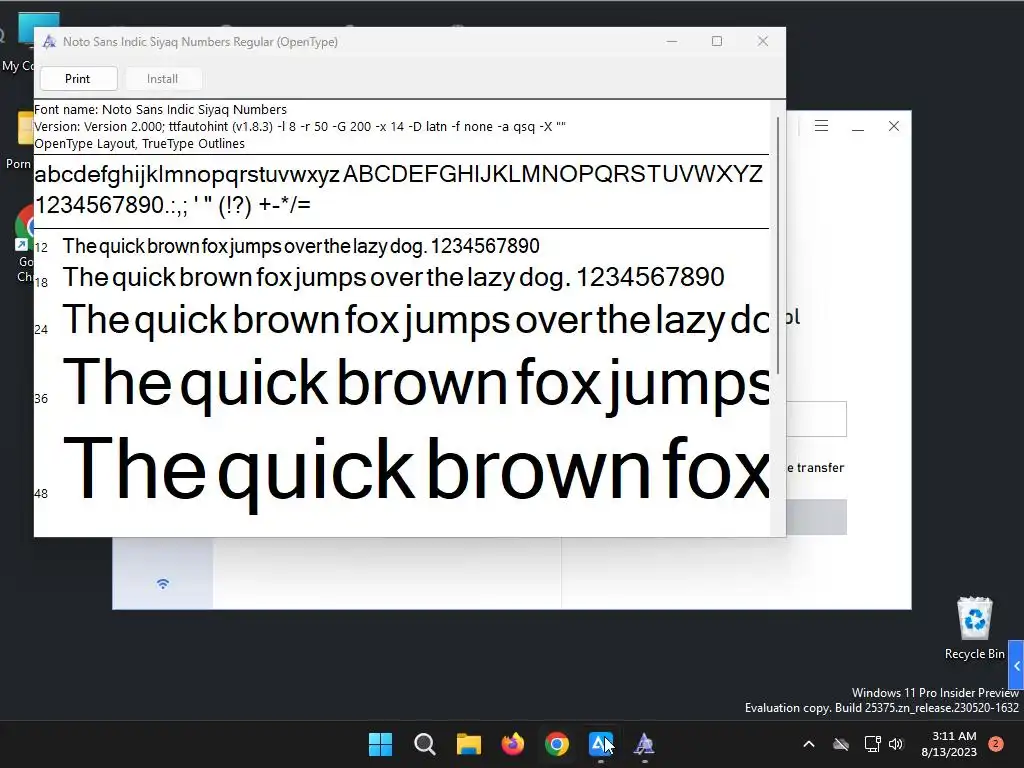Open taskbar Search
Image resolution: width=1024 pixels, height=768 pixels.
point(425,744)
